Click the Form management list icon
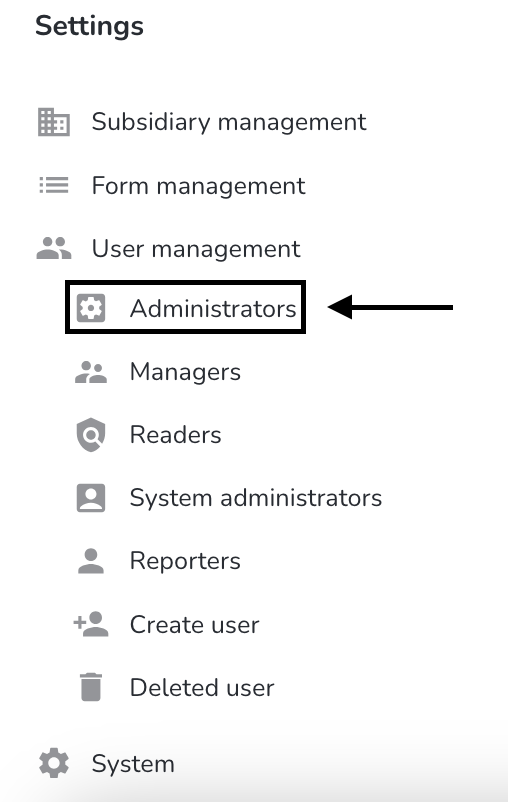Image resolution: width=508 pixels, height=802 pixels. point(54,185)
